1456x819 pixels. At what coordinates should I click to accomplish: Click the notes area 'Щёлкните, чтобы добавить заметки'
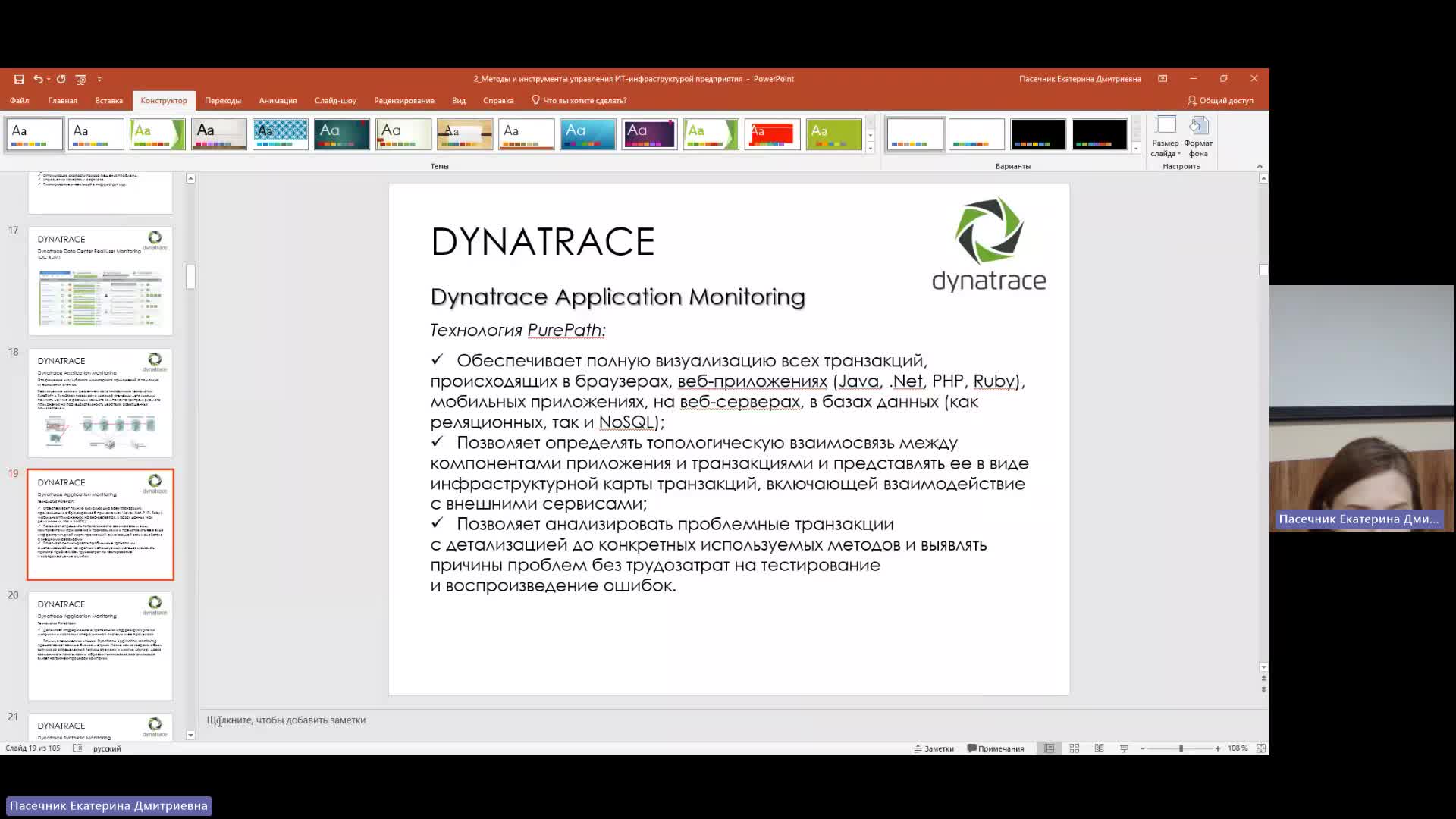pos(286,720)
